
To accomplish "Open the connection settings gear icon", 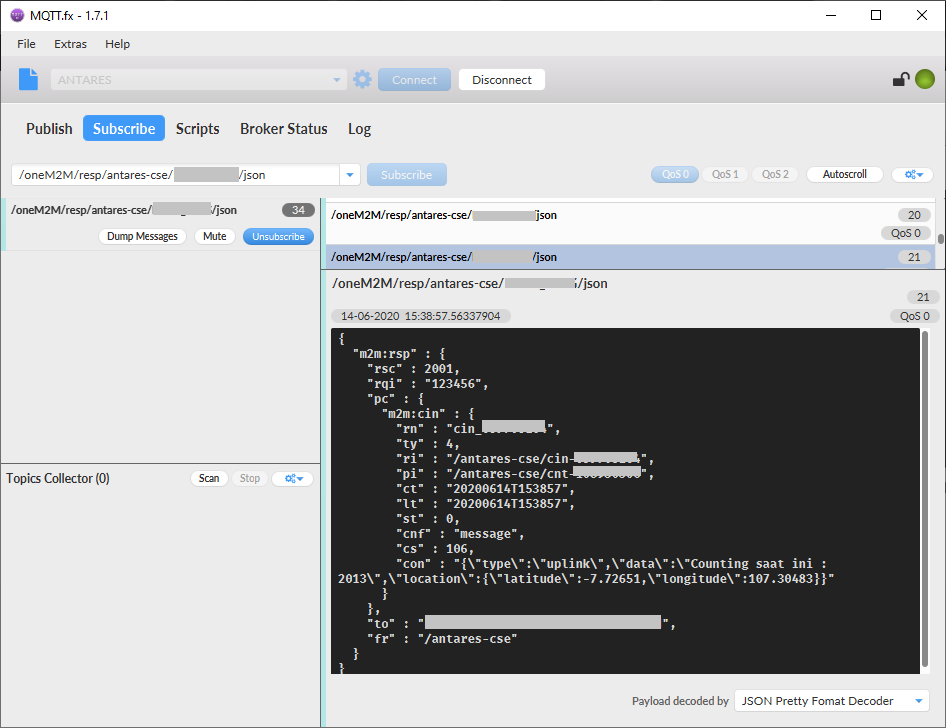I will click(361, 79).
